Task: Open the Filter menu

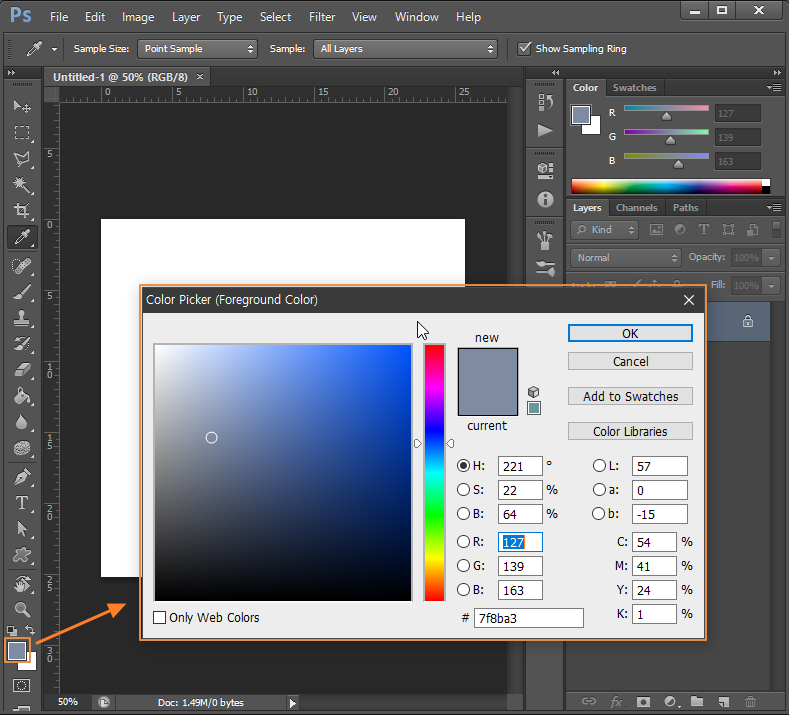Action: [322, 17]
